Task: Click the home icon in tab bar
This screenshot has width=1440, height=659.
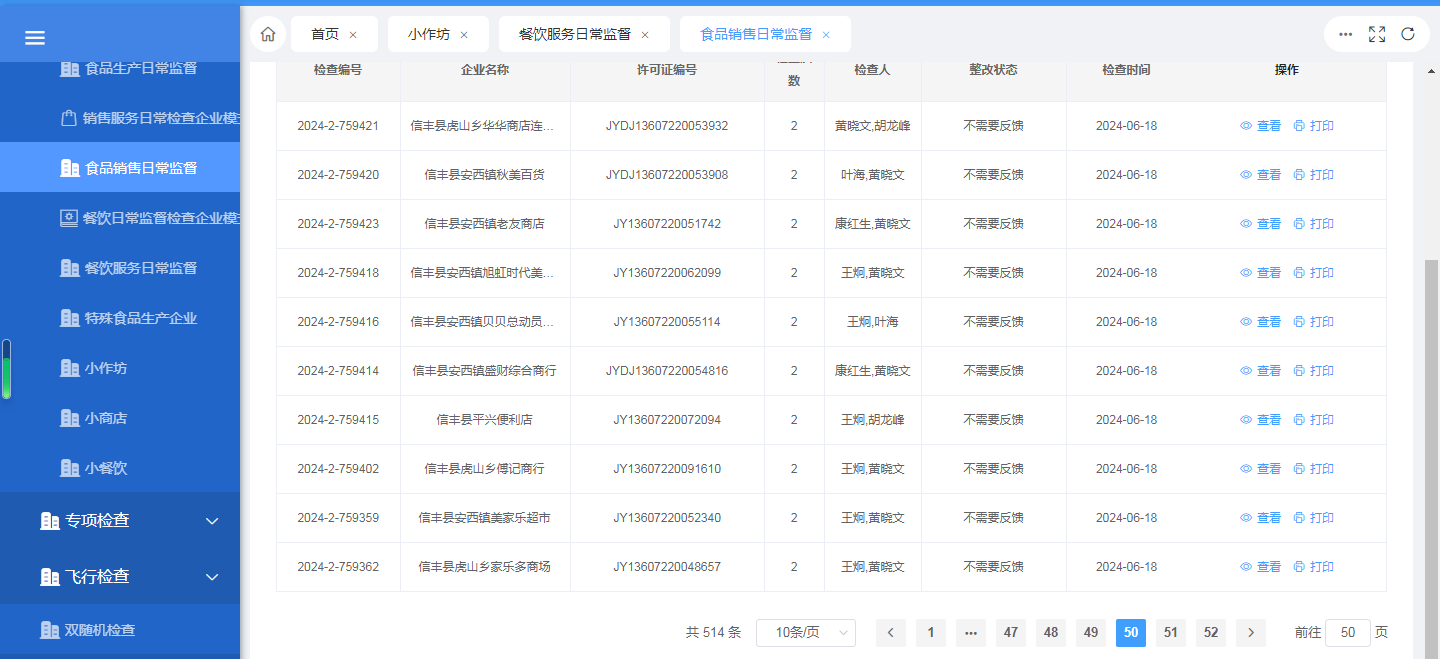Action: [267, 34]
